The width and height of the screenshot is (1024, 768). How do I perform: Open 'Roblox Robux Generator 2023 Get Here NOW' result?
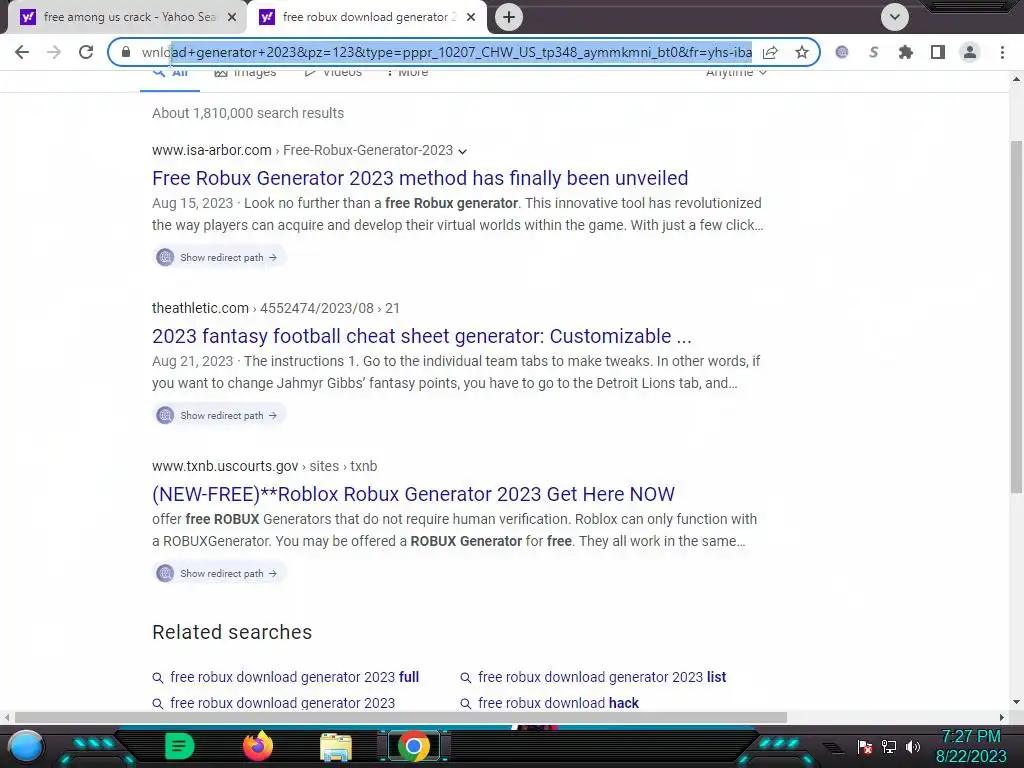(x=413, y=494)
